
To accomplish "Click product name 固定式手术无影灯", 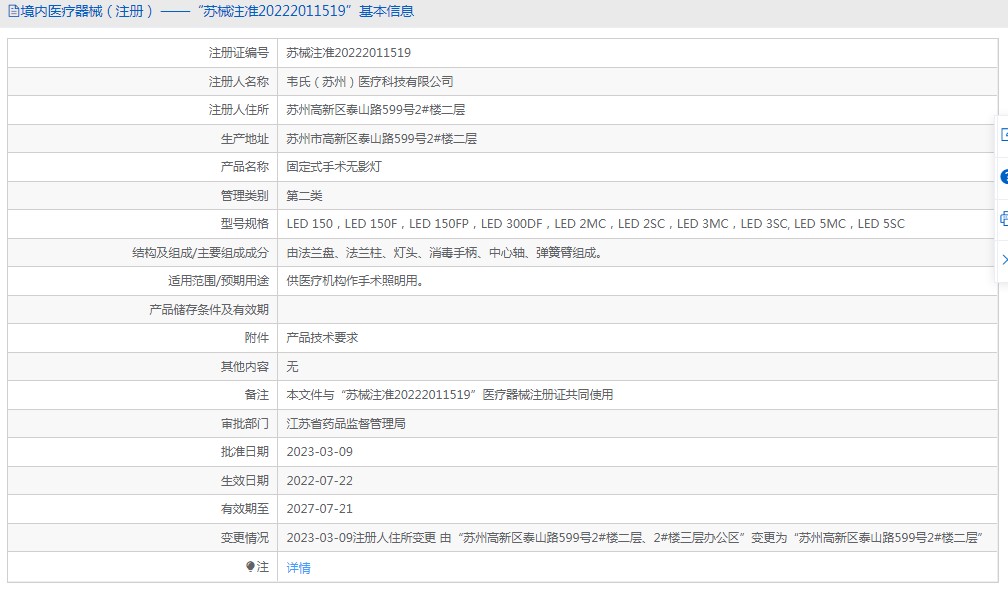I will [x=334, y=167].
